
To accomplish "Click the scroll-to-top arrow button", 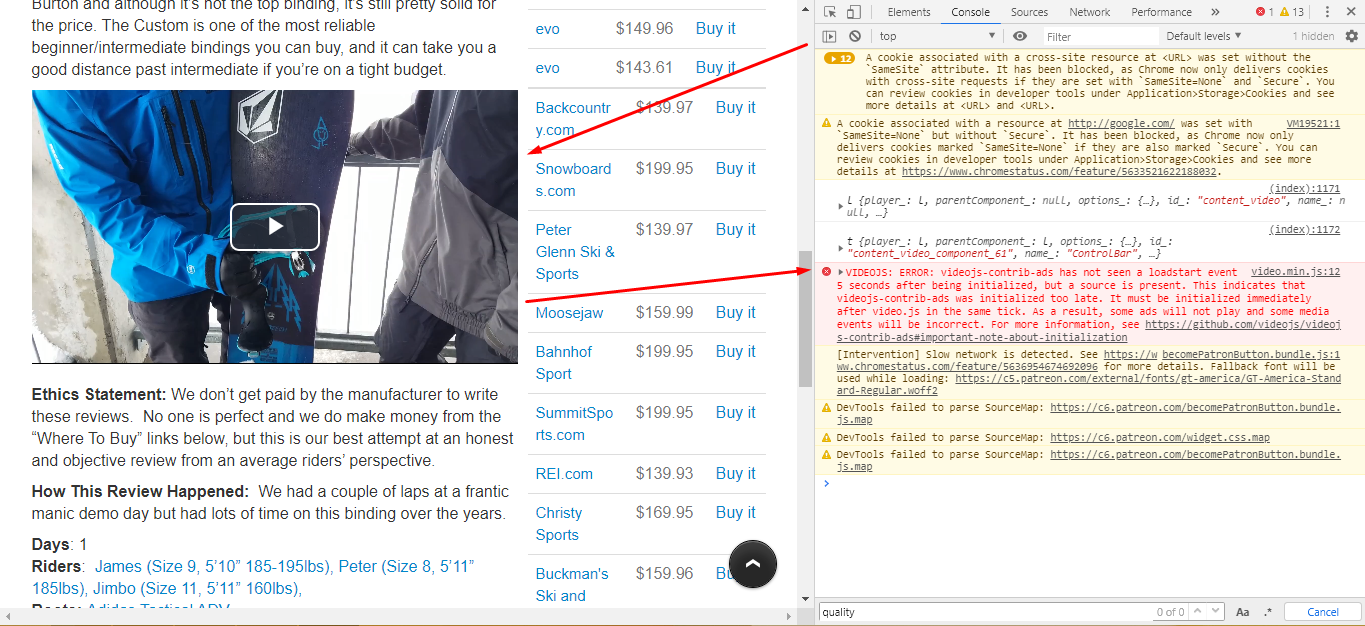I will 754,564.
